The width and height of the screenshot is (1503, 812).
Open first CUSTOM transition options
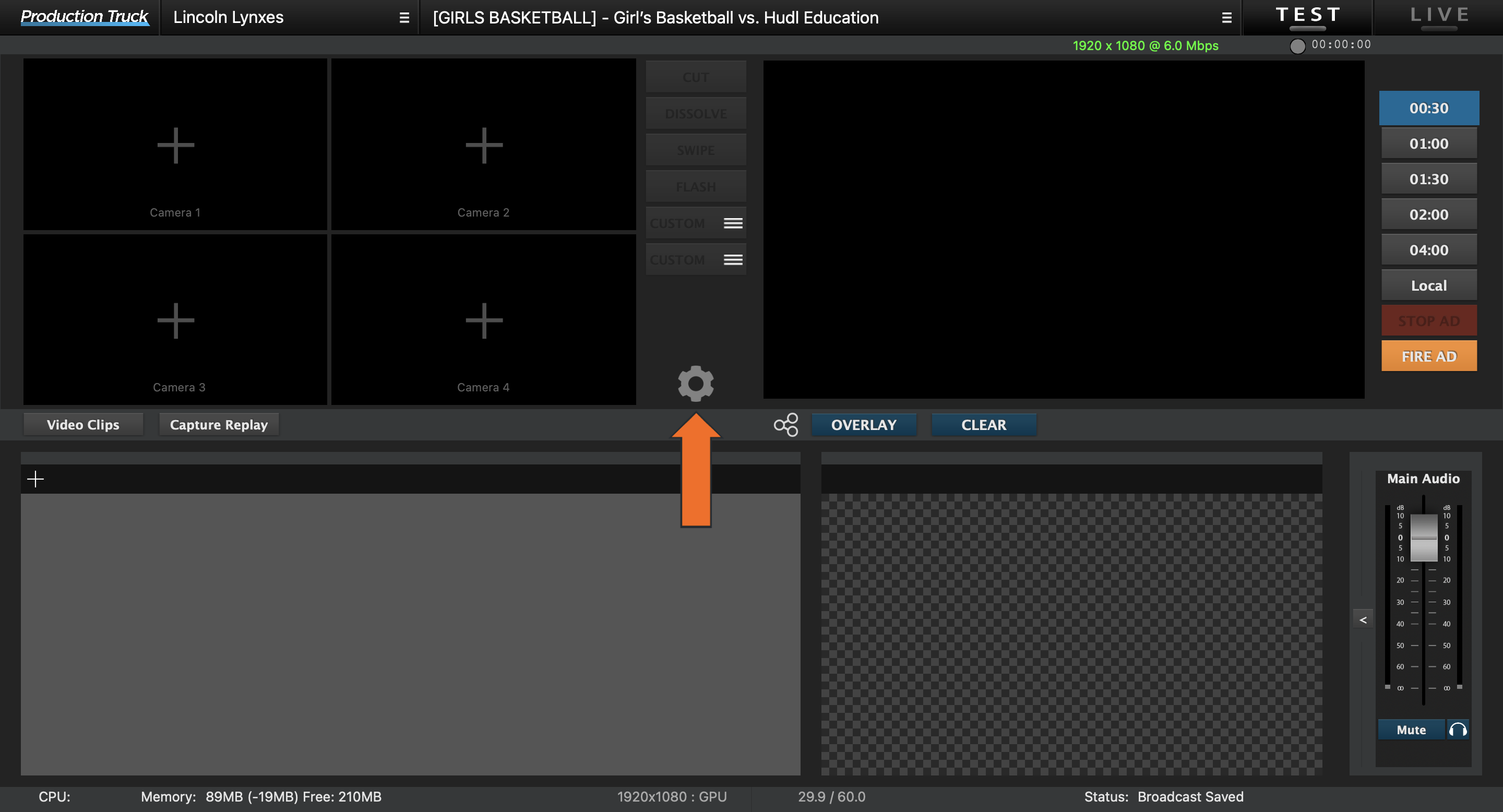click(733, 222)
